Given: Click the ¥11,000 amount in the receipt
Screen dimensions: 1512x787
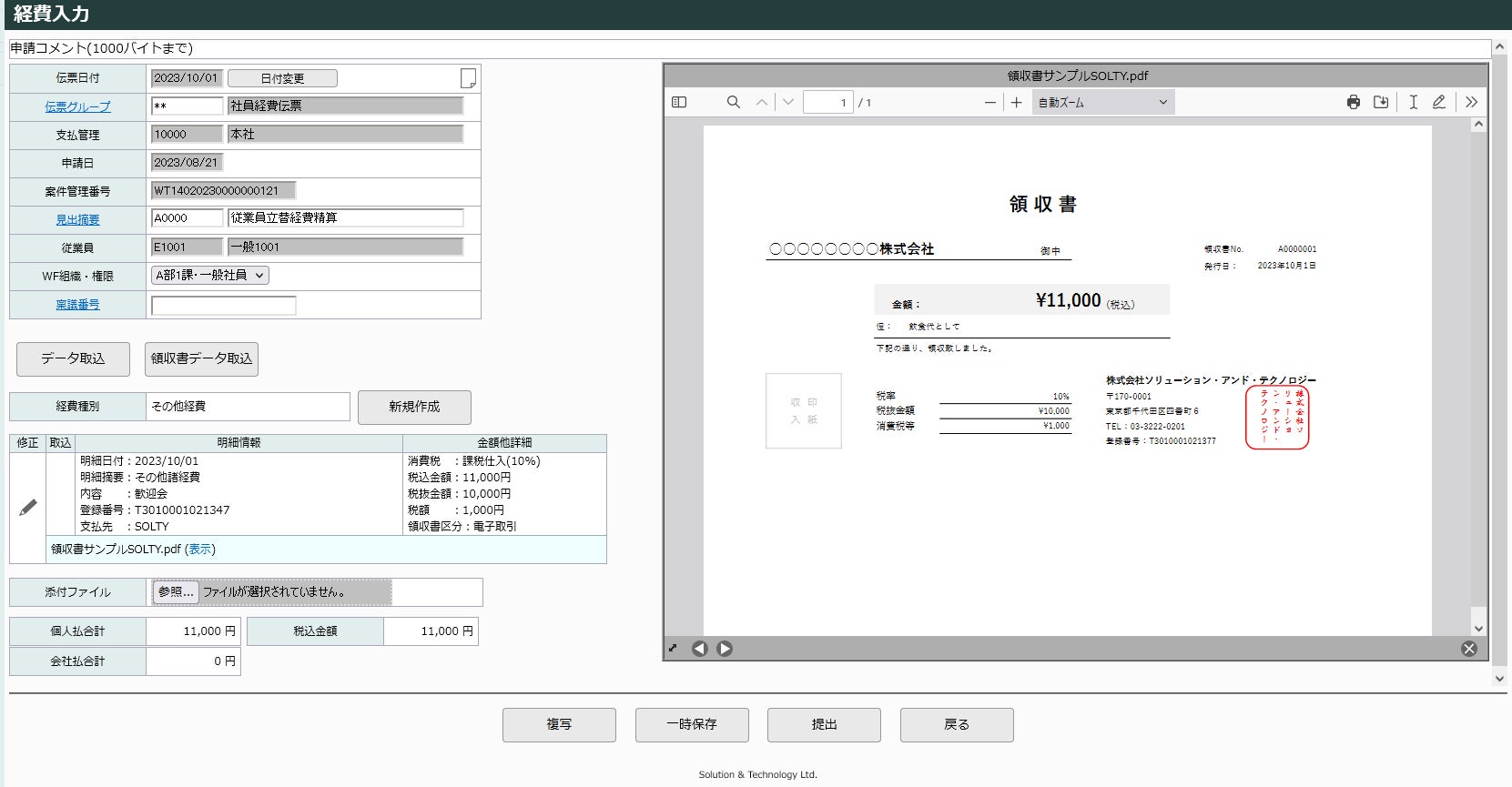Looking at the screenshot, I should click(x=1068, y=300).
